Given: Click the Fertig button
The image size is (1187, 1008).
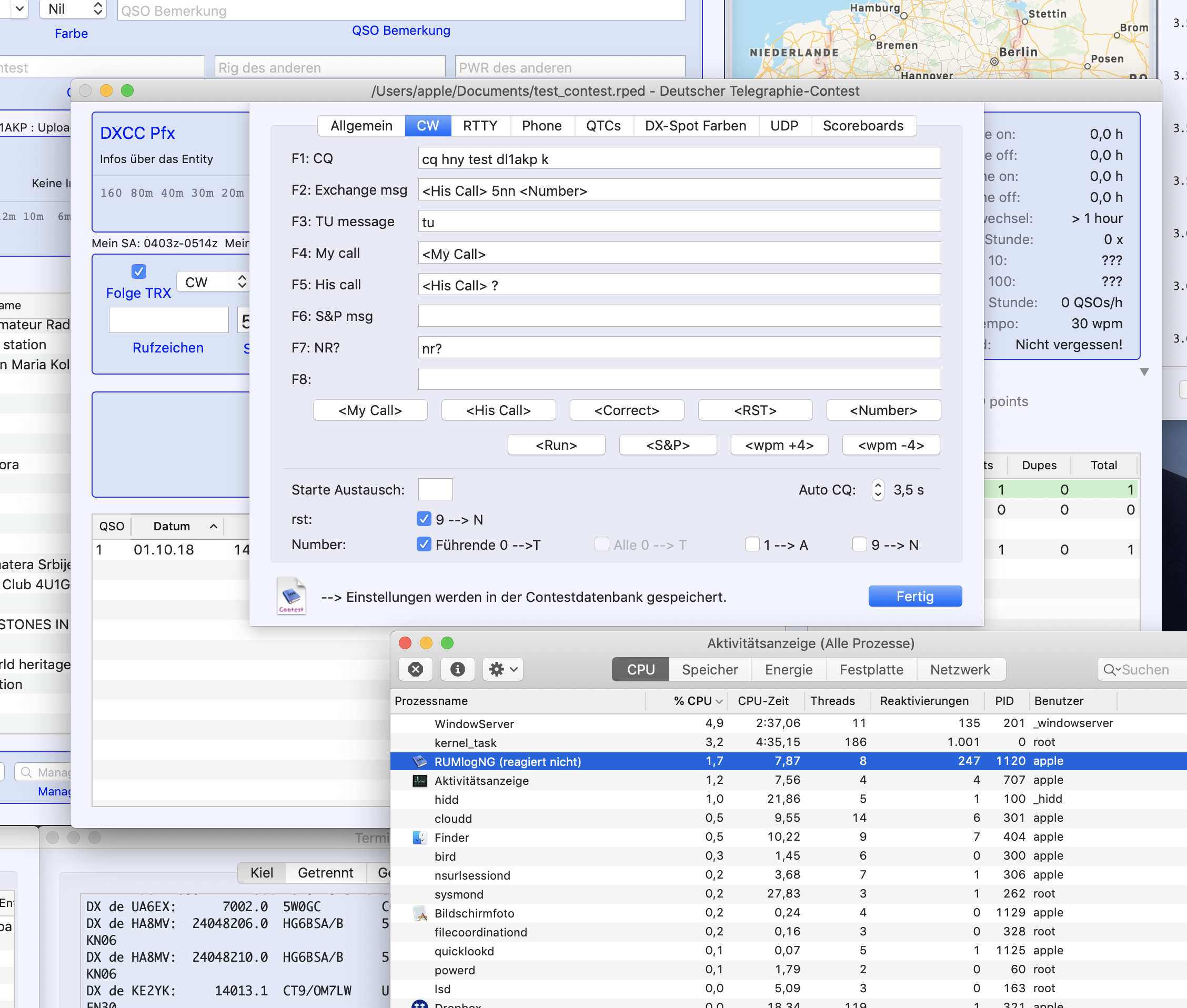Looking at the screenshot, I should pos(914,596).
